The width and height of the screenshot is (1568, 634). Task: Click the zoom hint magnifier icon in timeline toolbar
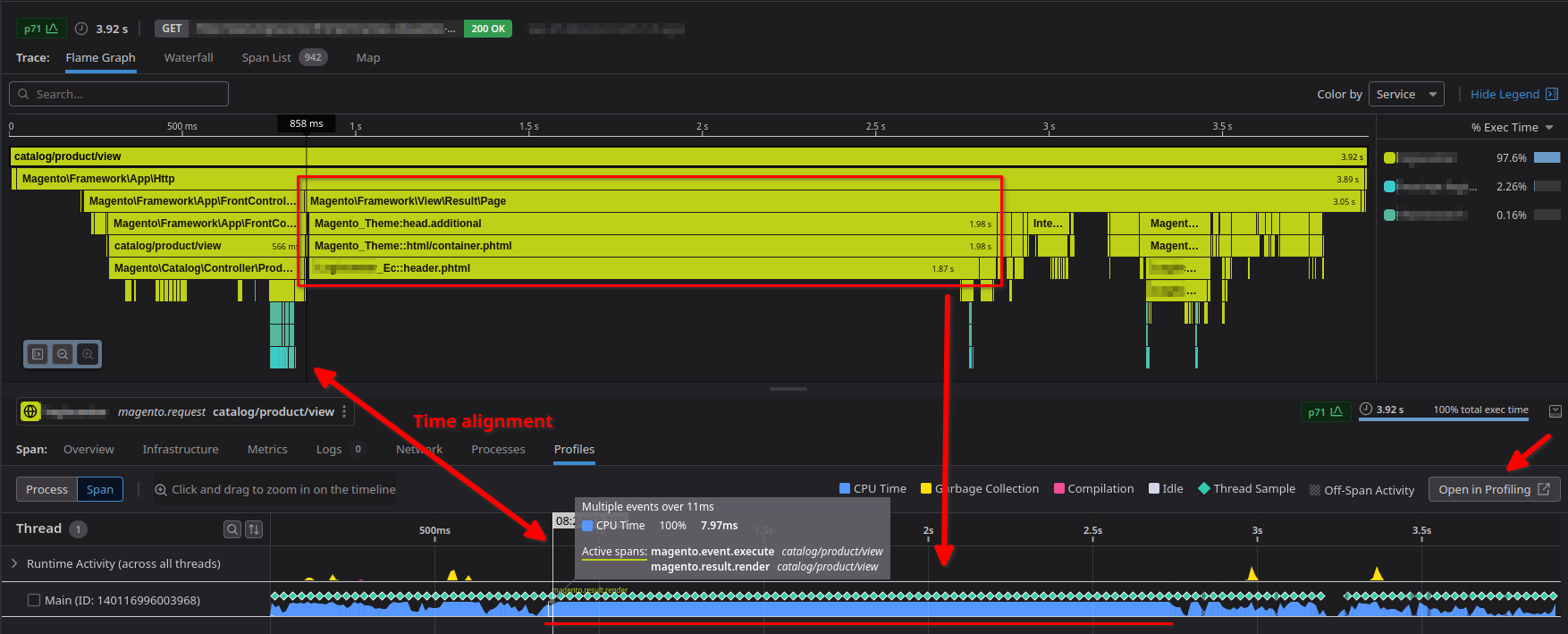point(161,490)
